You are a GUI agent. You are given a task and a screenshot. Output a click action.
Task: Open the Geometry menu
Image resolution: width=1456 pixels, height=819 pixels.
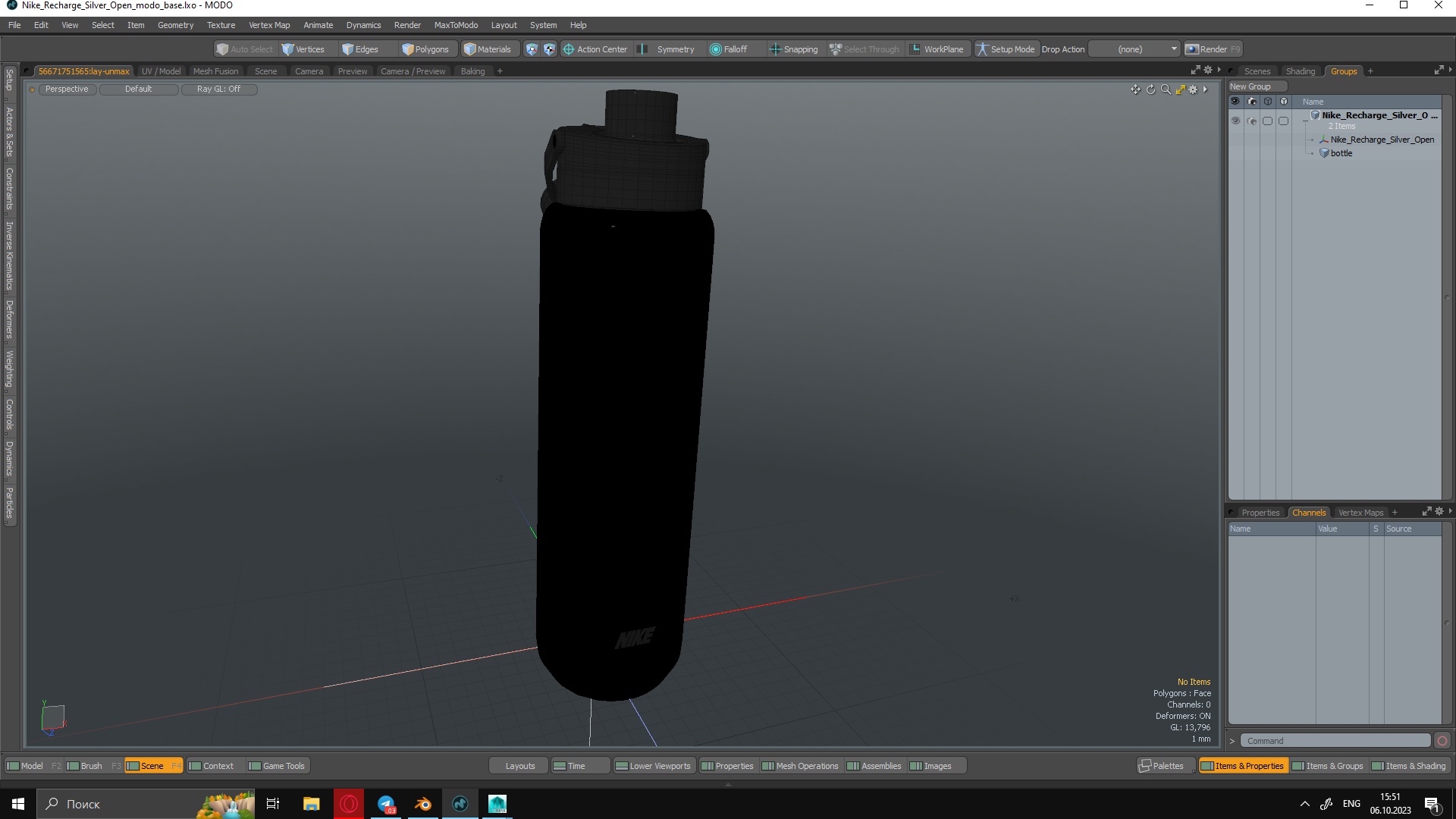(175, 25)
